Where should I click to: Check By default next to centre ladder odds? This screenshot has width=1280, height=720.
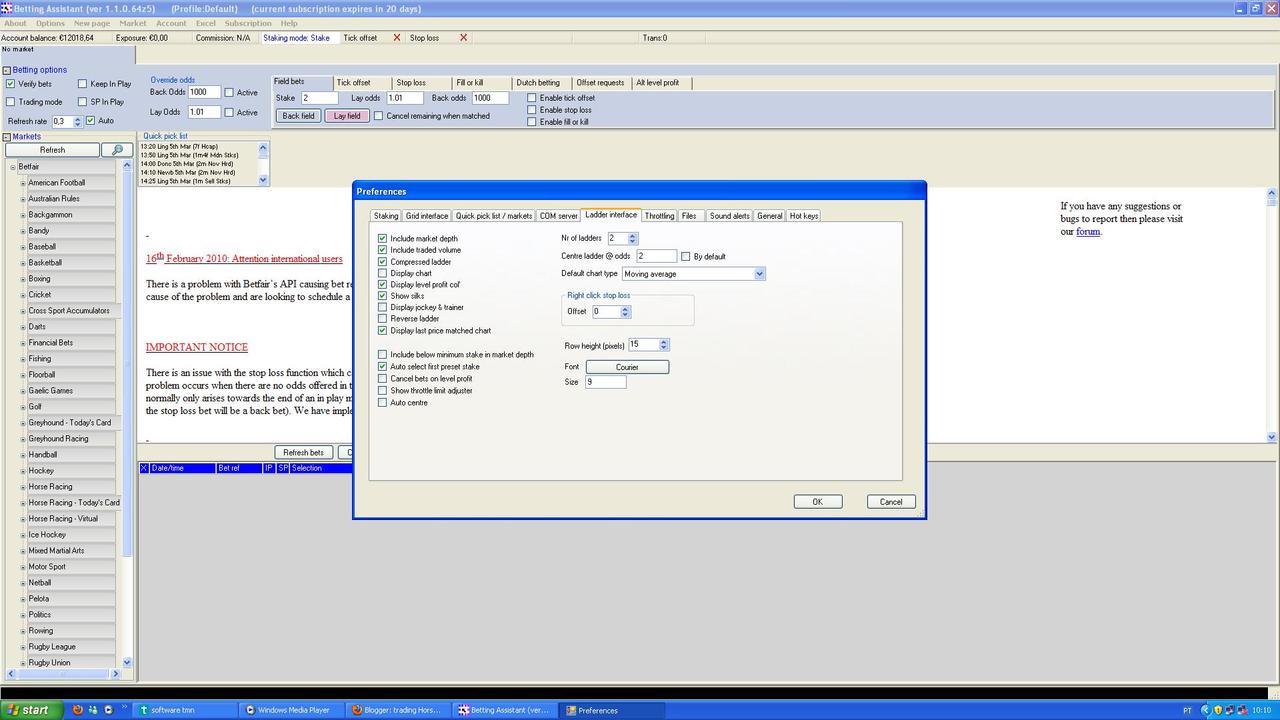pos(686,257)
